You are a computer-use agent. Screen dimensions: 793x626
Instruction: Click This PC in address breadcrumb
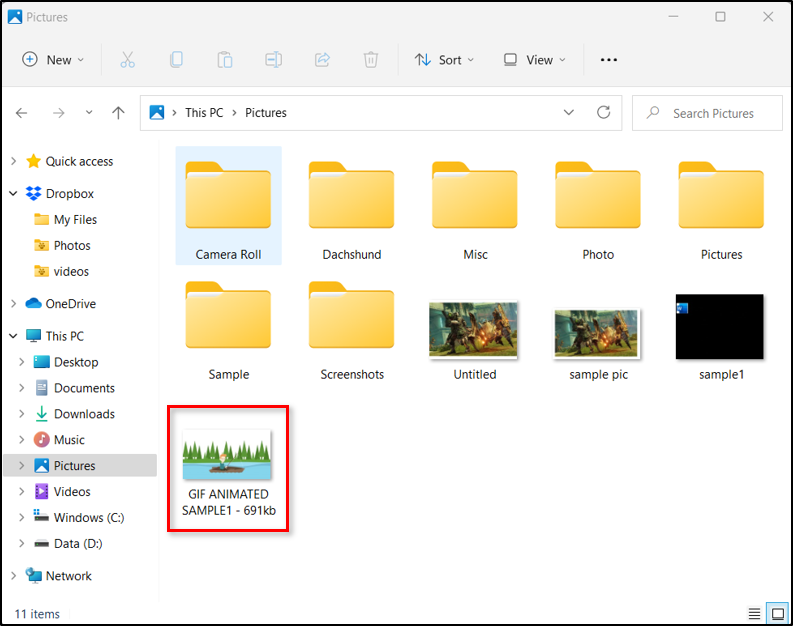coord(204,113)
